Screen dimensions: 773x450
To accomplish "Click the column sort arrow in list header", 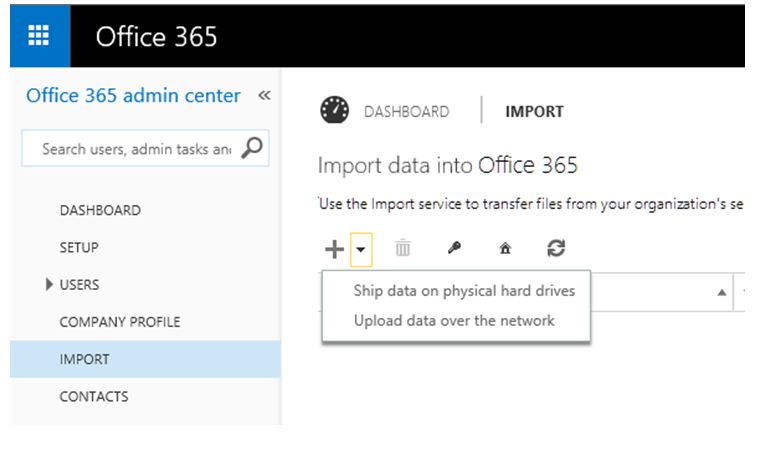I will [x=722, y=292].
